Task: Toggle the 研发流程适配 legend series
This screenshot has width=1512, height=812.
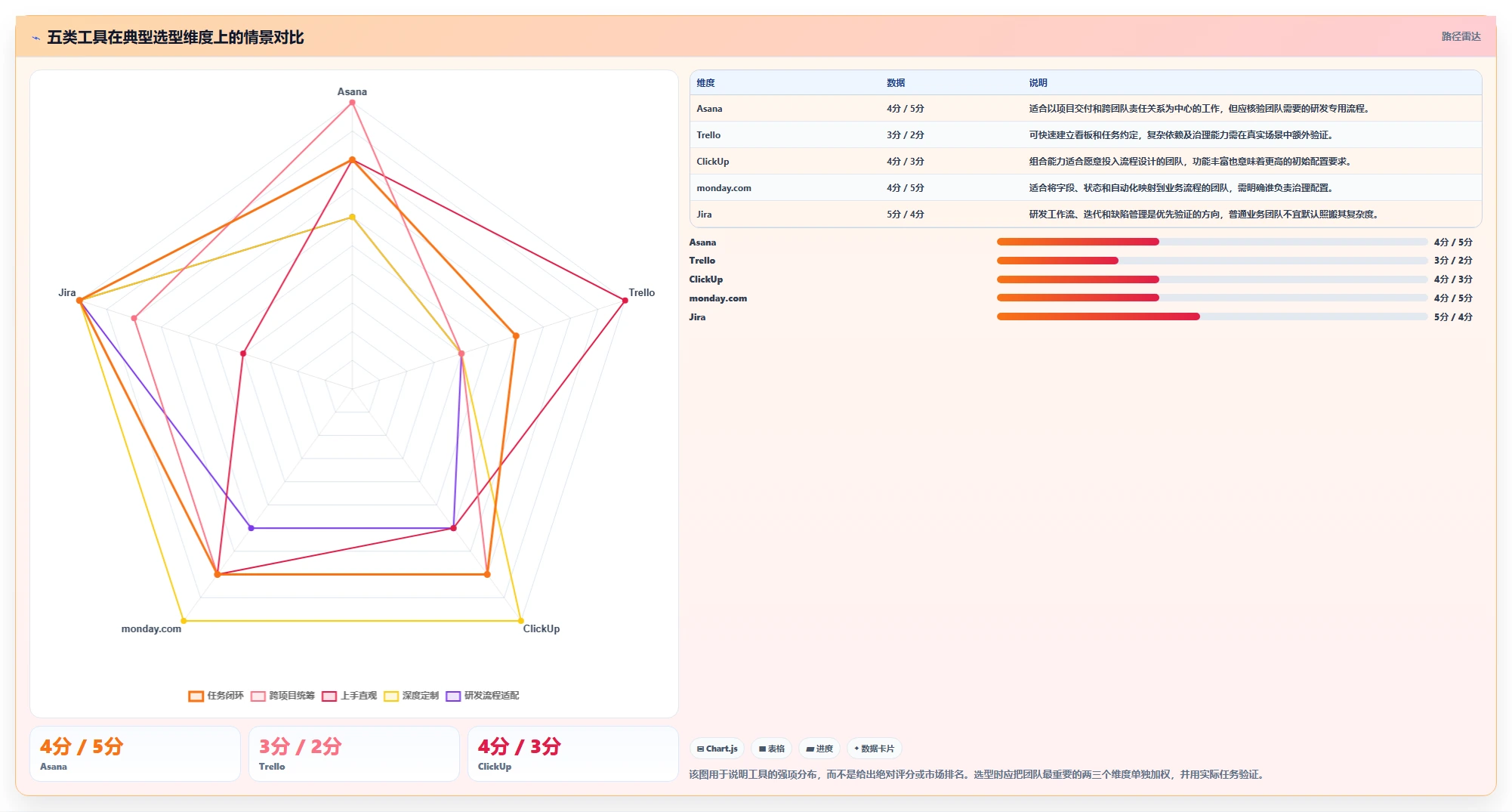Action: (482, 696)
